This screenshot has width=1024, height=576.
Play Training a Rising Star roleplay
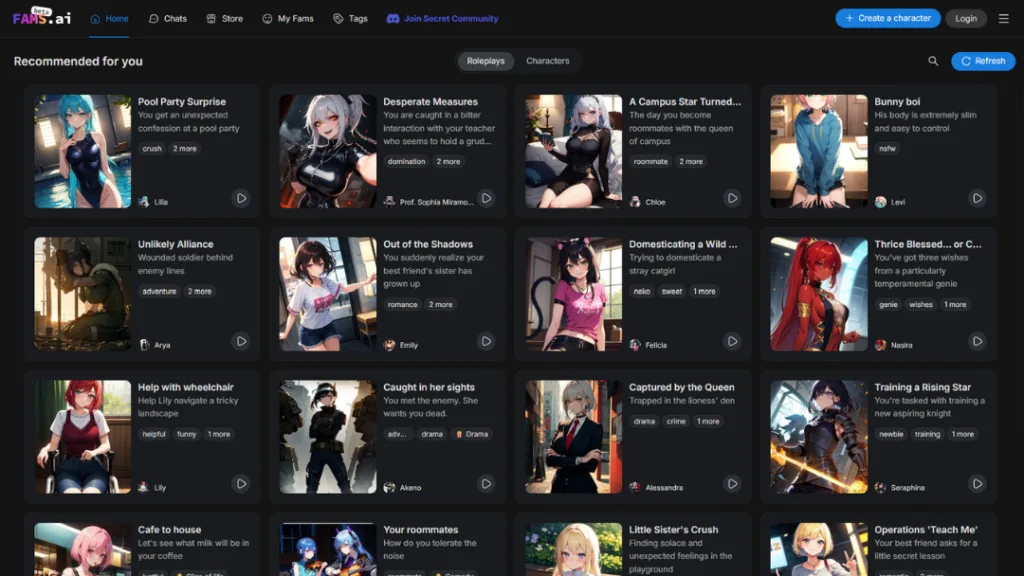click(977, 484)
